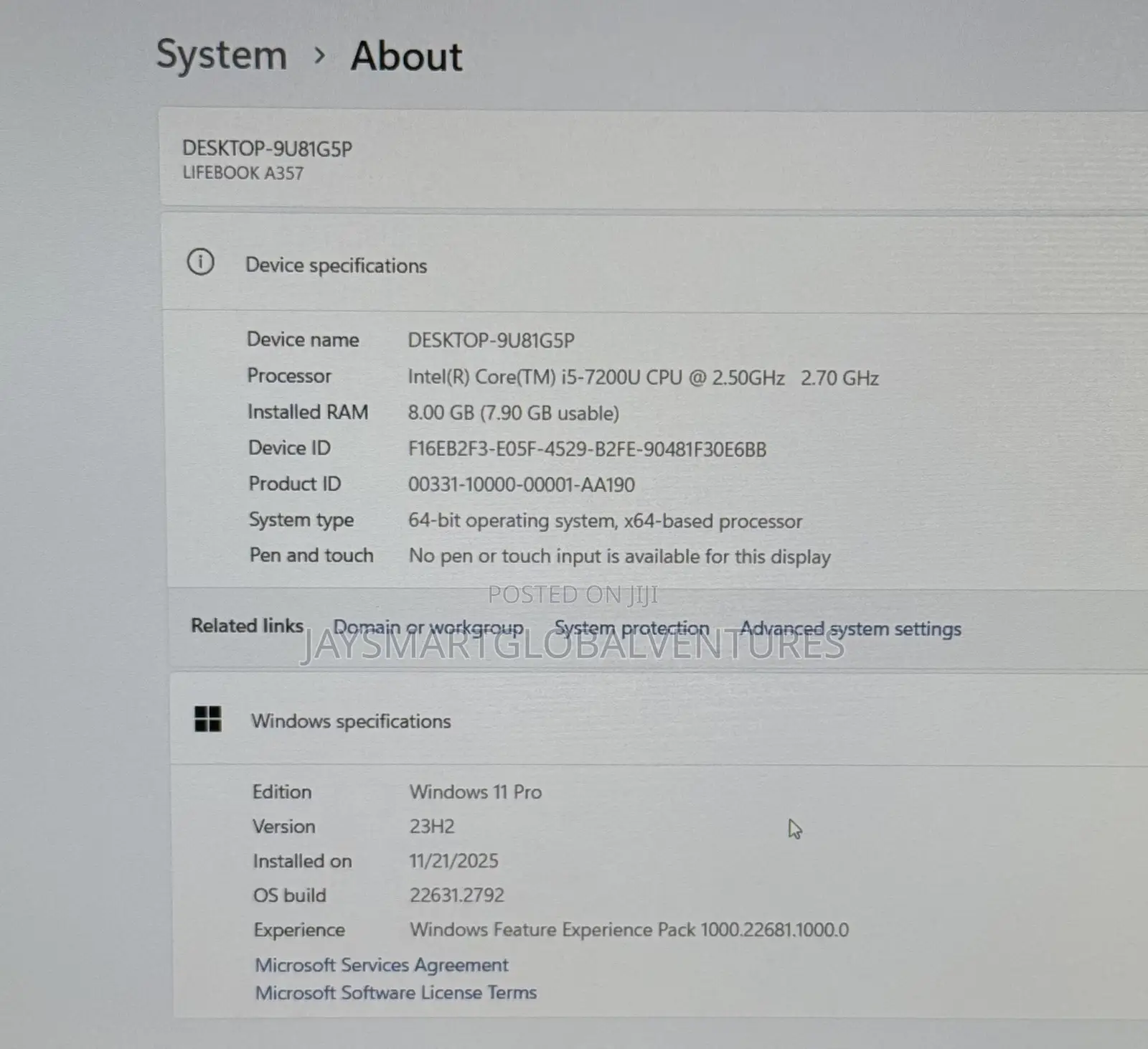Click the System type 64-bit value
Image resolution: width=1148 pixels, height=1049 pixels.
605,521
